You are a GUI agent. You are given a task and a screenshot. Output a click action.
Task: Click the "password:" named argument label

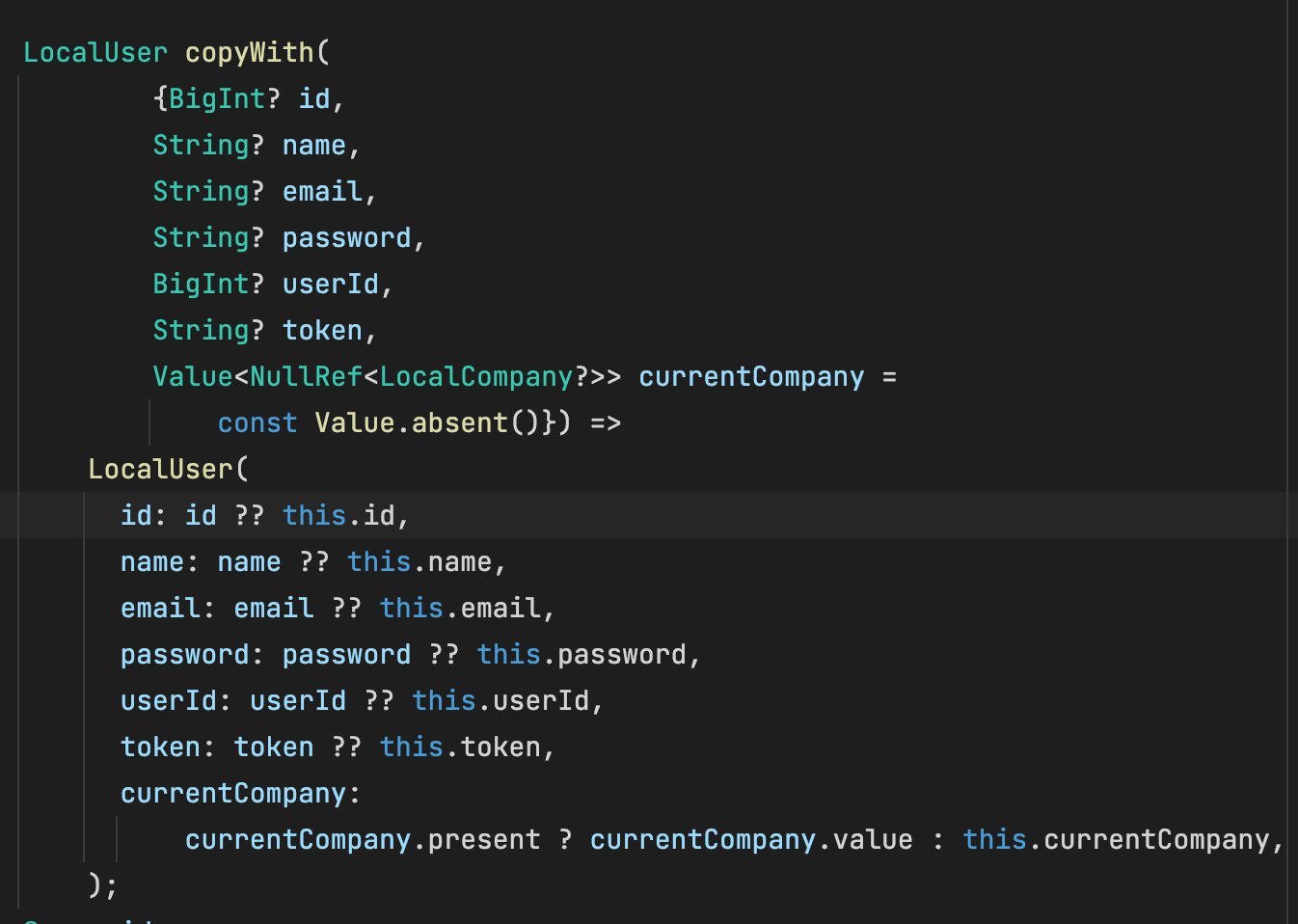click(193, 654)
